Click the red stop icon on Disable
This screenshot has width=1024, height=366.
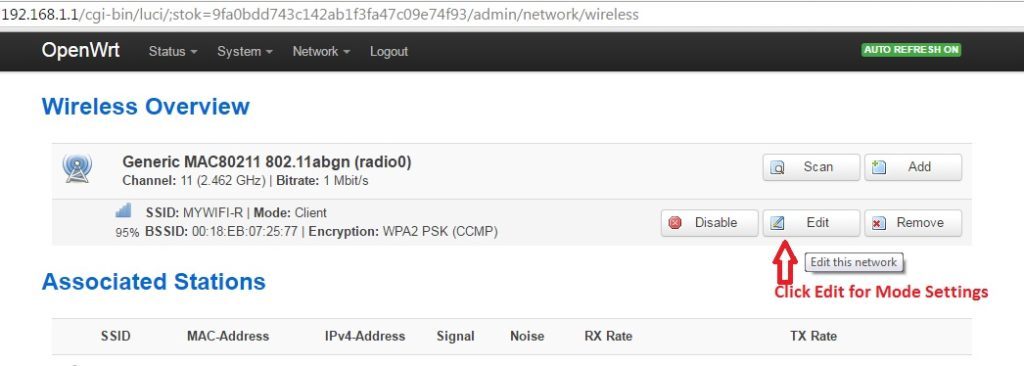click(x=675, y=223)
